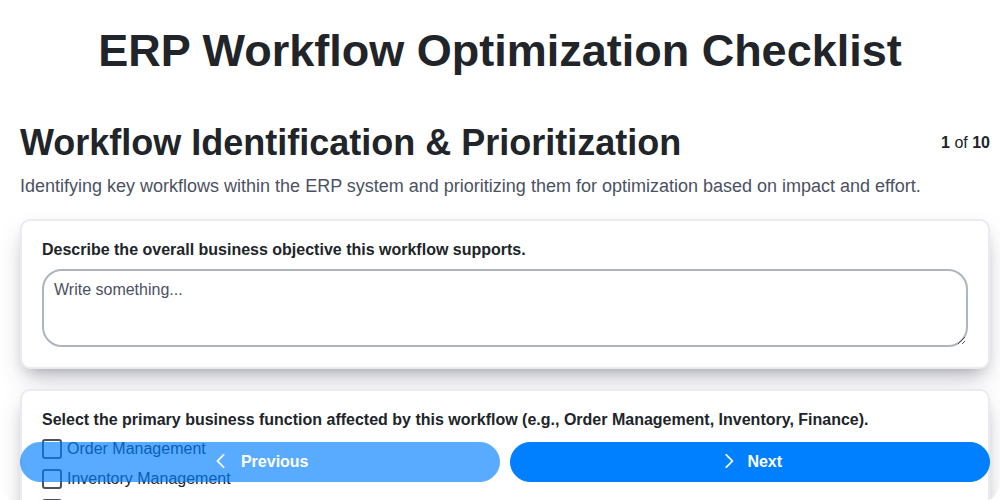The image size is (1000, 500).
Task: Click the Order Management label text
Action: tap(136, 449)
